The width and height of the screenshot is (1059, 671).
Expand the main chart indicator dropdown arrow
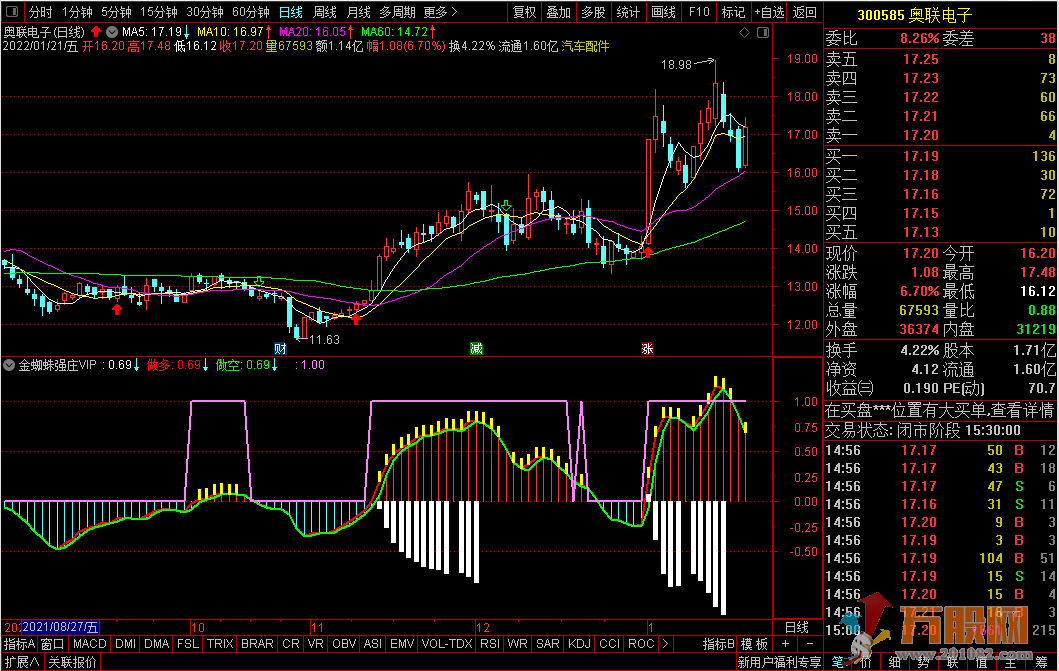pyautogui.click(x=112, y=32)
